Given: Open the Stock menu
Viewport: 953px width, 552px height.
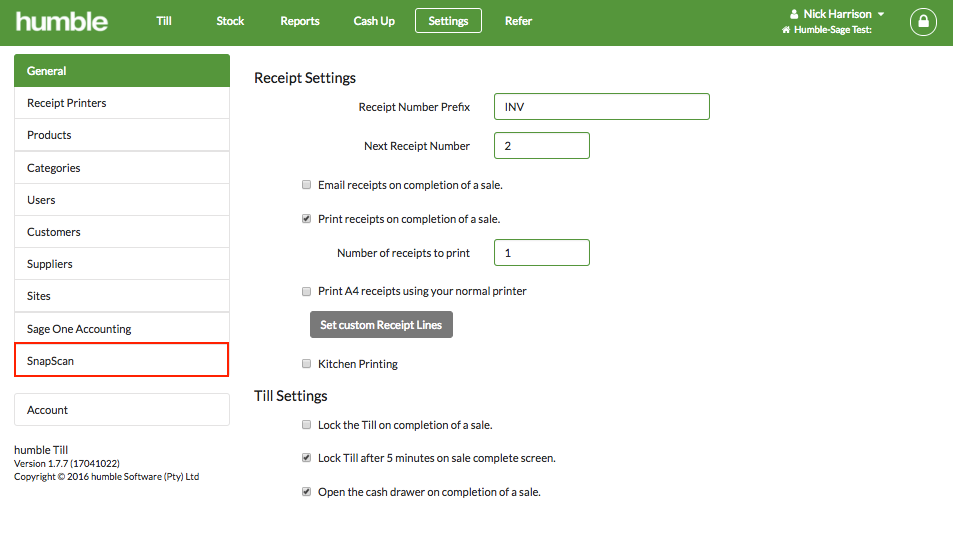Looking at the screenshot, I should [x=230, y=21].
